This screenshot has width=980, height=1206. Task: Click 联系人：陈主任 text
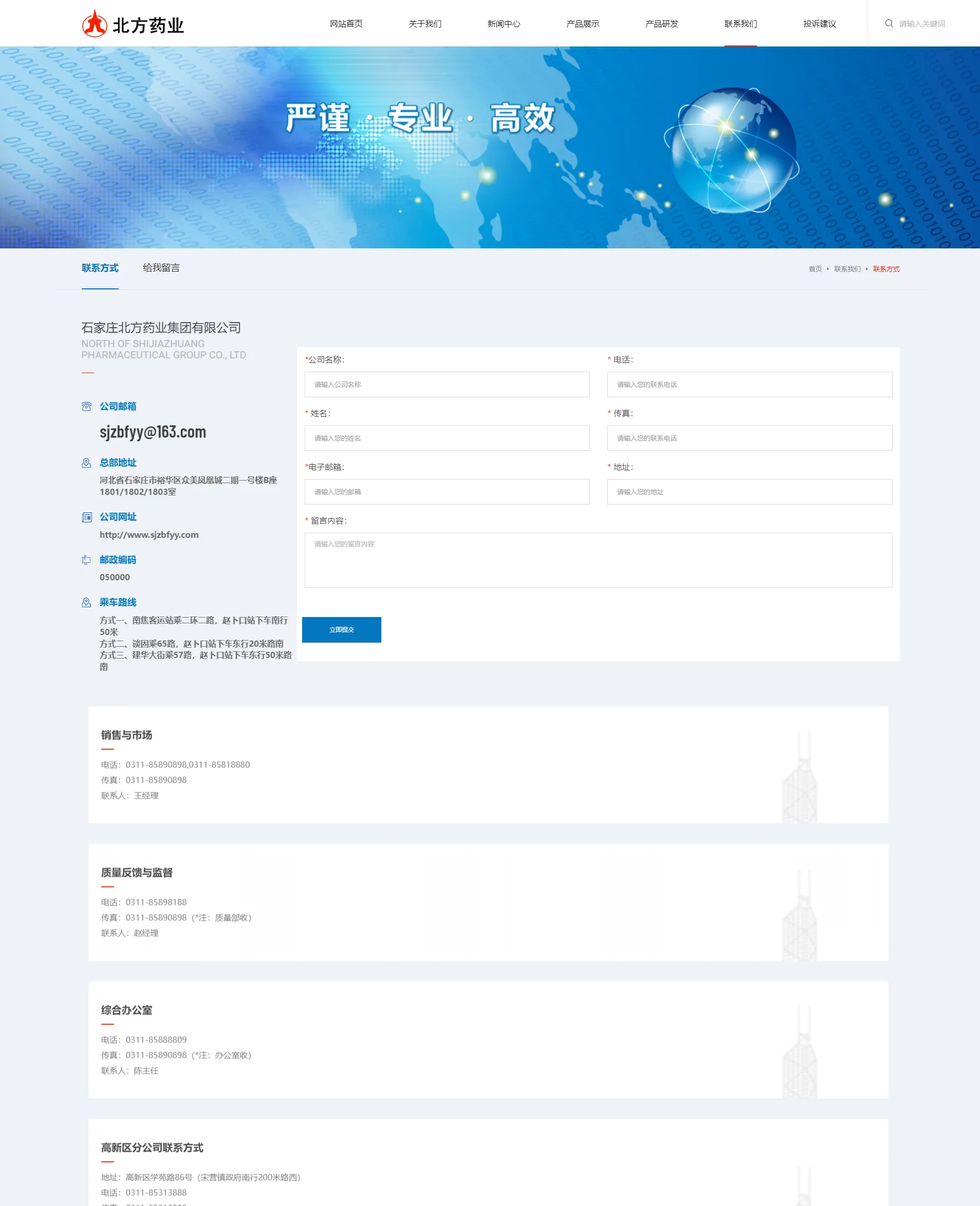coord(130,1071)
